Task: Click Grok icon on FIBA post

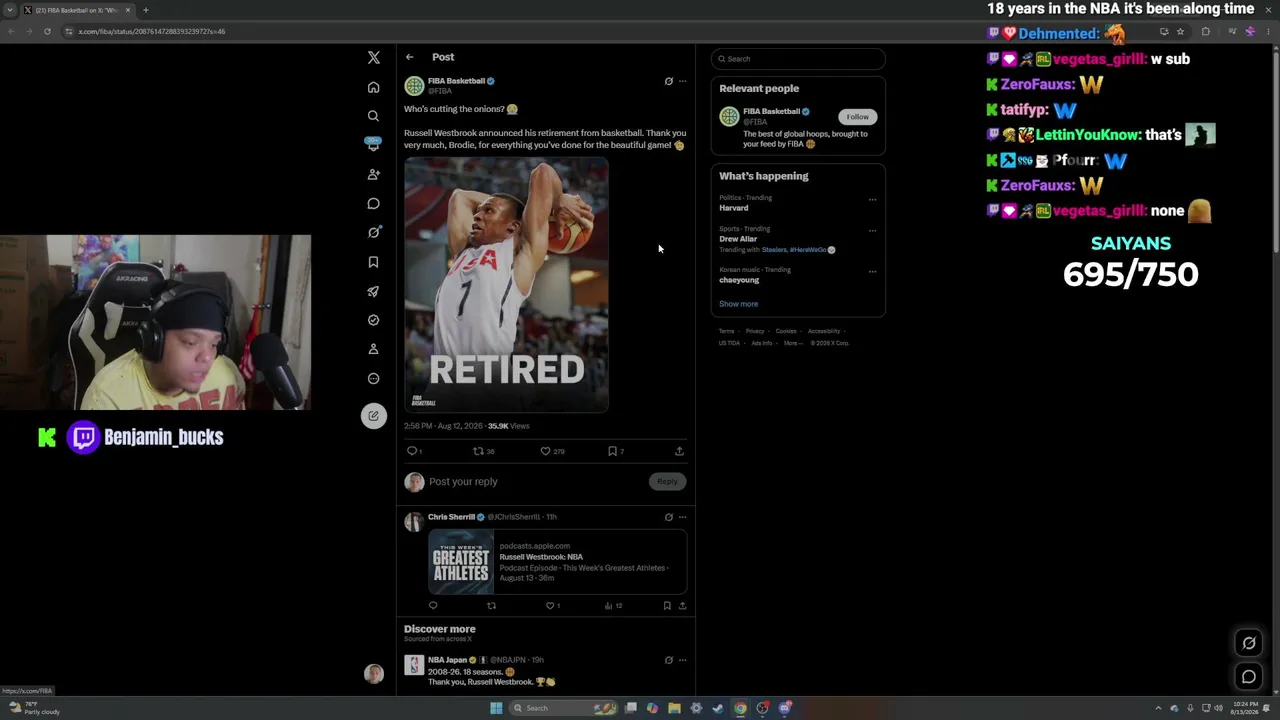Action: click(669, 81)
